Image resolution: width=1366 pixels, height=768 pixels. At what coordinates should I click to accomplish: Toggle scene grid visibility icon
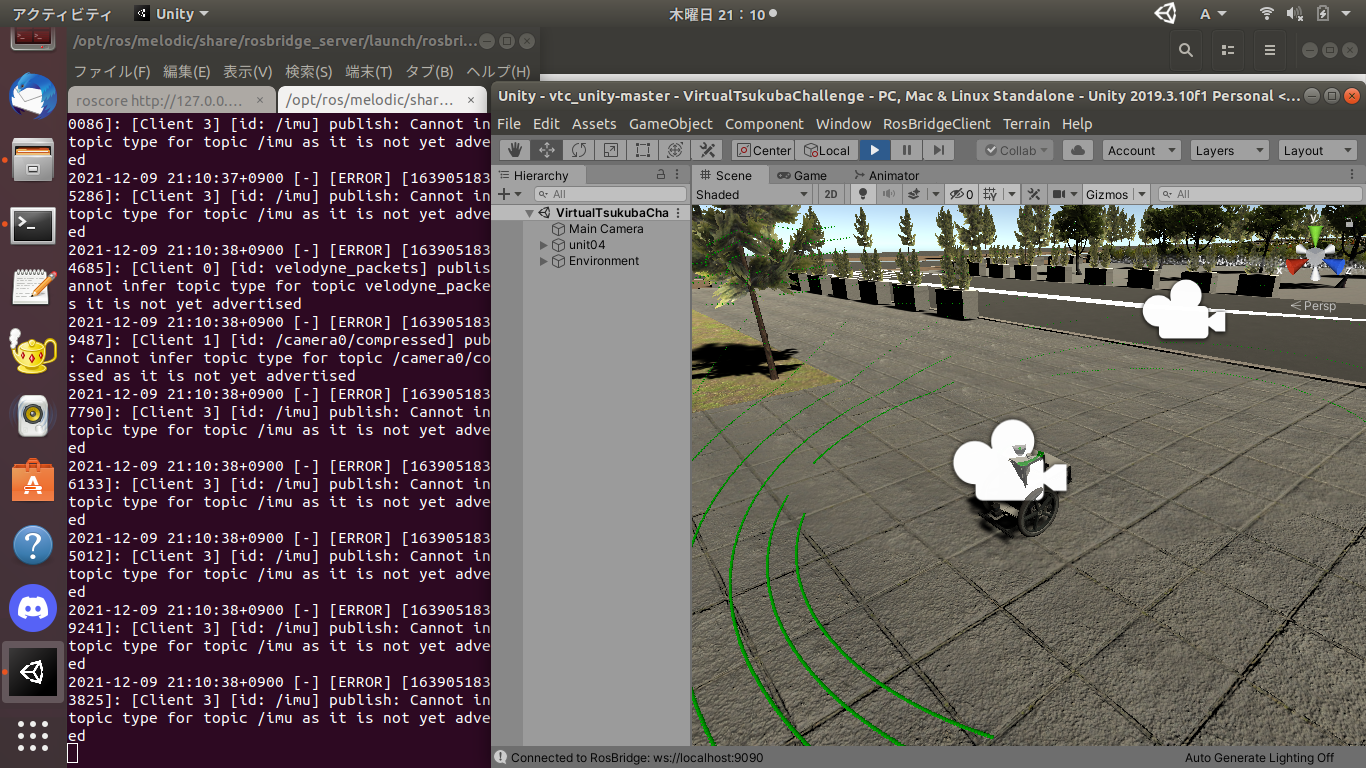coord(990,194)
